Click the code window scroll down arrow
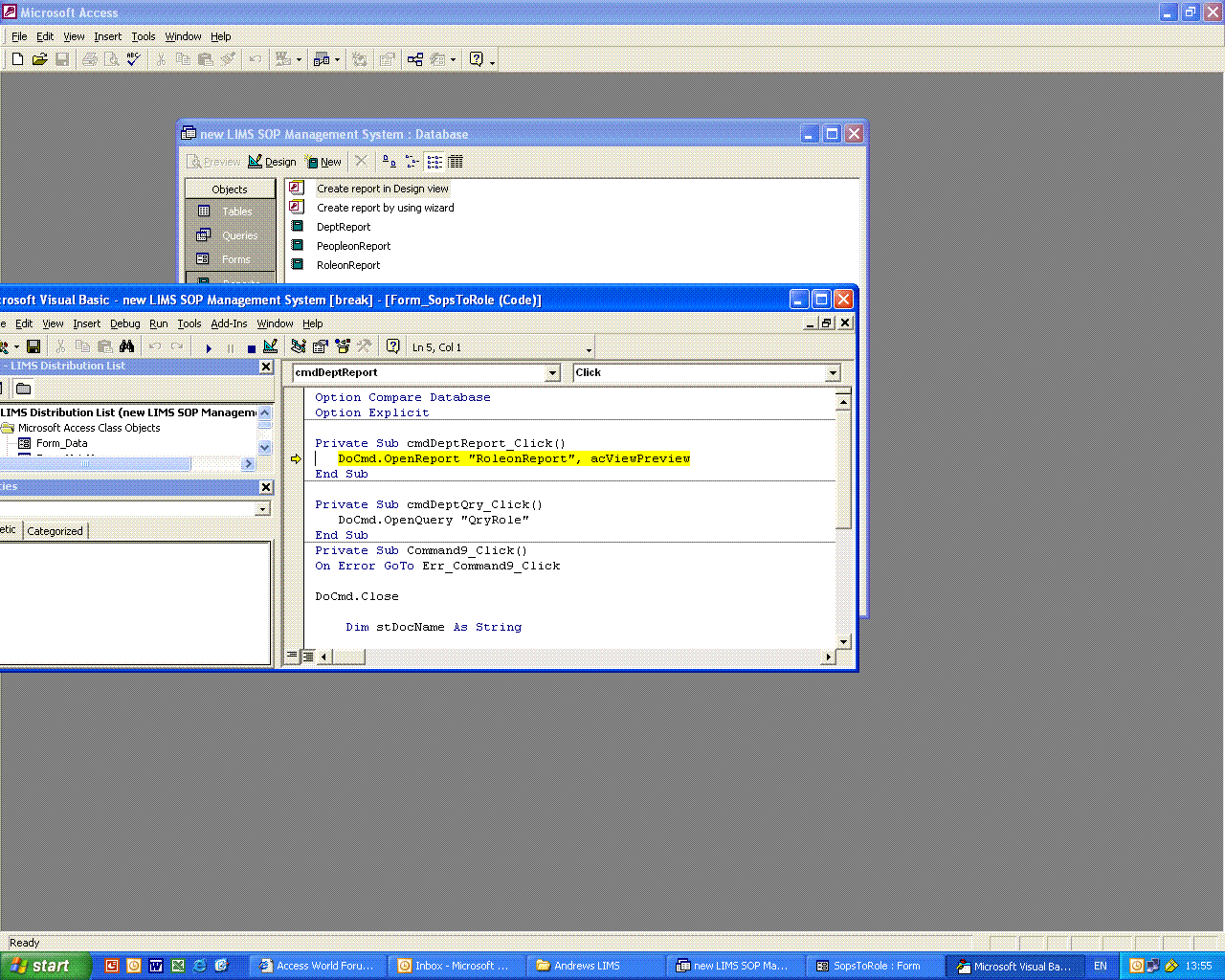The image size is (1225, 980). pyautogui.click(x=843, y=642)
